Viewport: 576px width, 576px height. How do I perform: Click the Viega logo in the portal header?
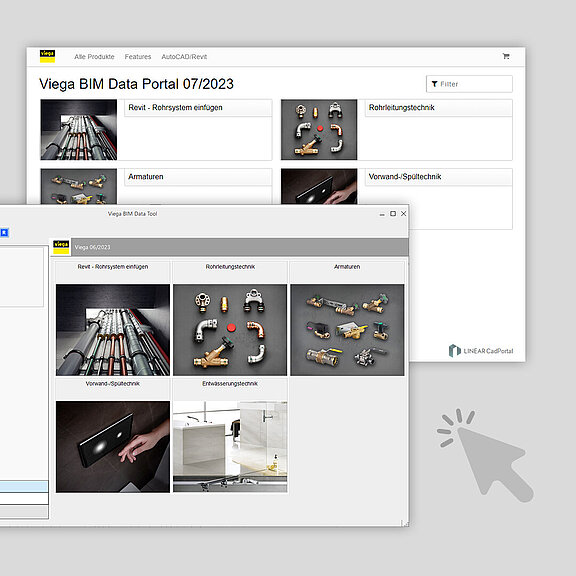pos(47,56)
